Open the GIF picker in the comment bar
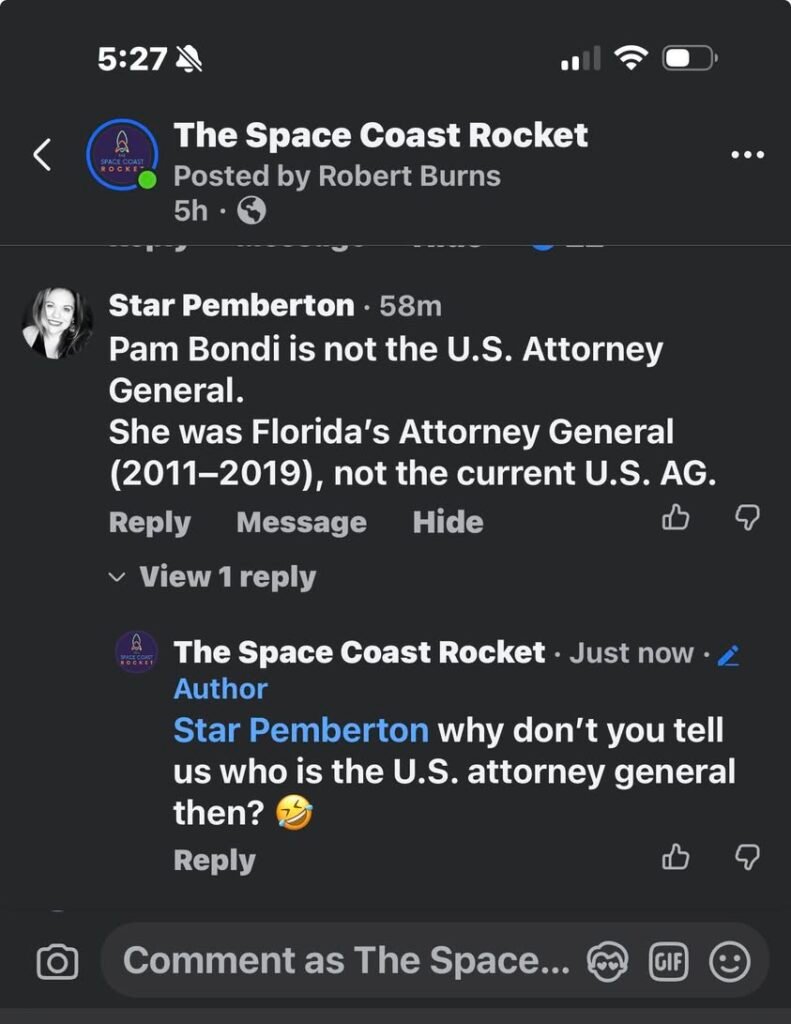The height and width of the screenshot is (1024, 791). tap(670, 962)
